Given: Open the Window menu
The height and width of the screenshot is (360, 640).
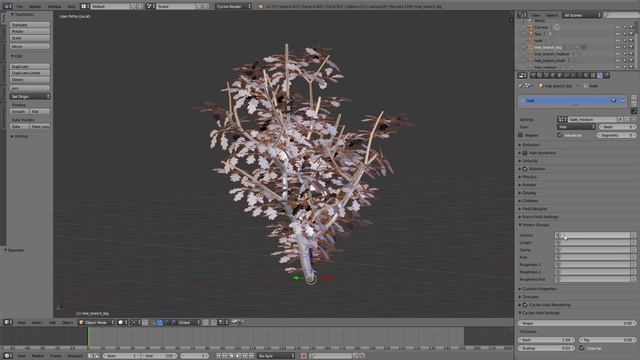Looking at the screenshot, I should (55, 7).
